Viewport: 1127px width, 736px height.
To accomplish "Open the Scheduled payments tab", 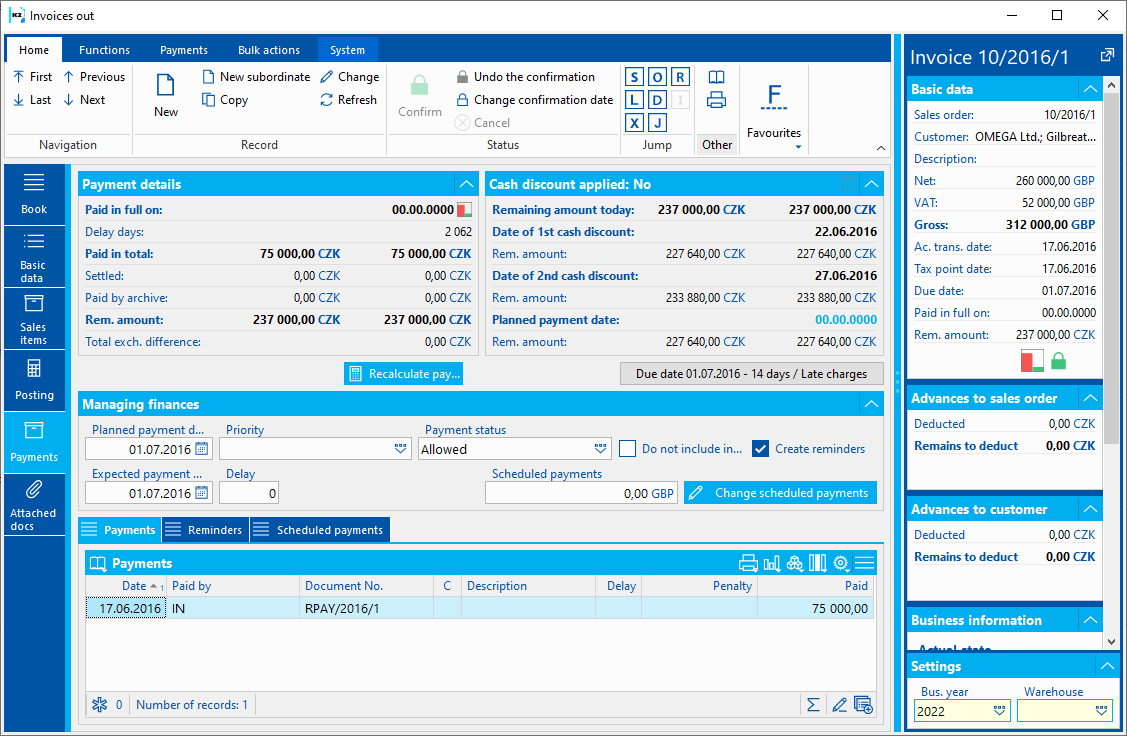I will [x=321, y=530].
